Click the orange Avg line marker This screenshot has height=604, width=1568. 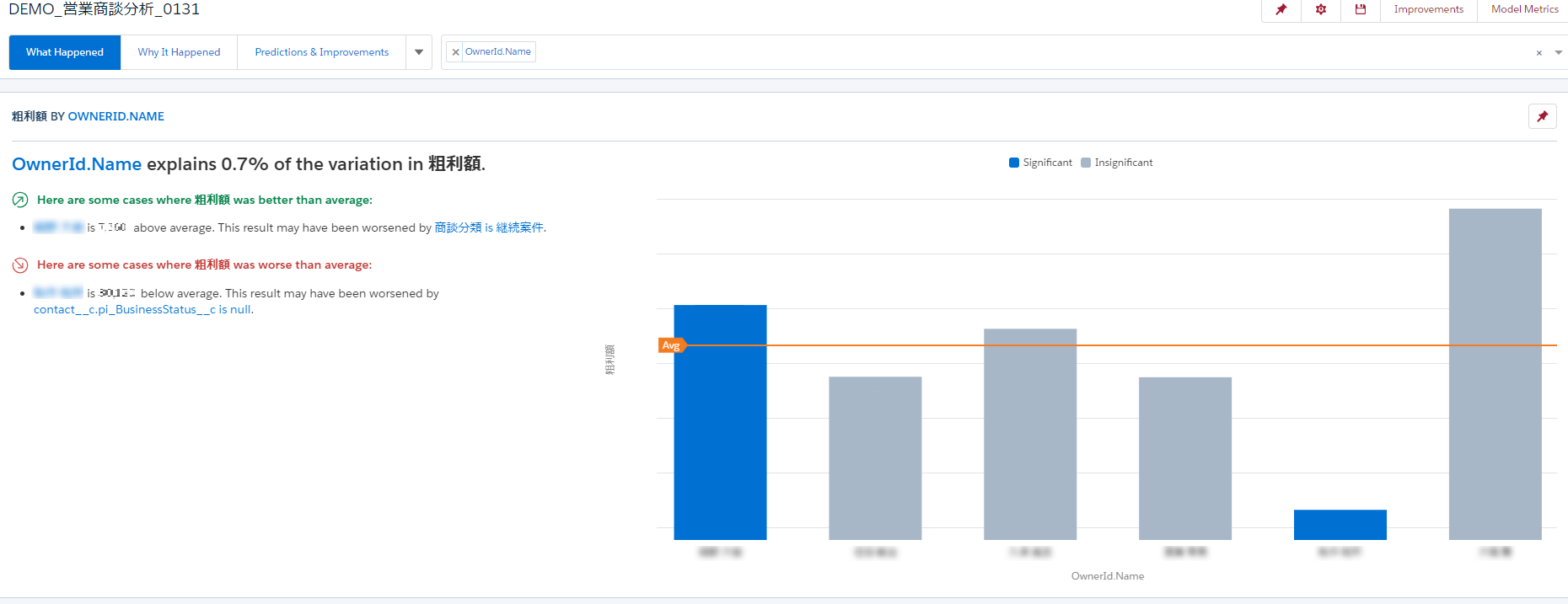(671, 345)
